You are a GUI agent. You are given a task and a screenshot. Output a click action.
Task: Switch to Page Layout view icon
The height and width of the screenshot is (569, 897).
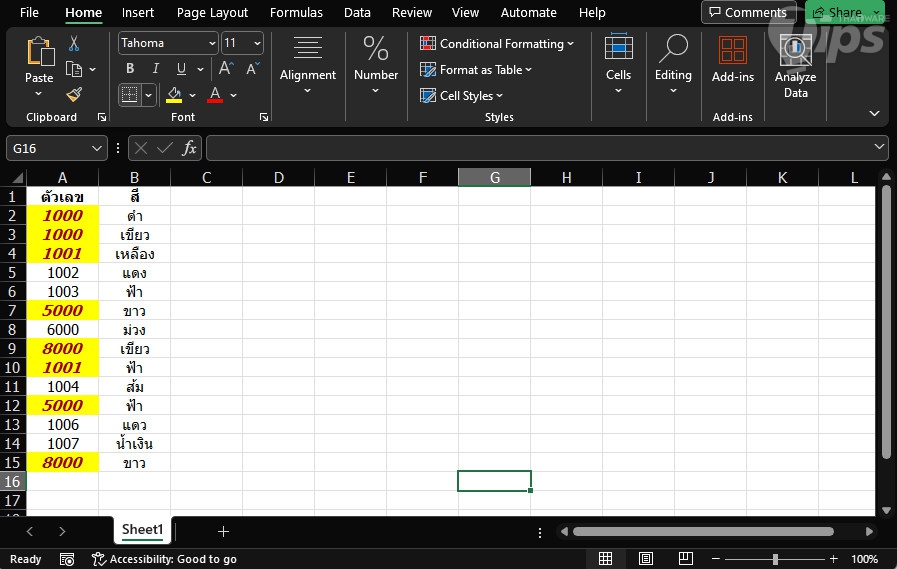pos(645,559)
